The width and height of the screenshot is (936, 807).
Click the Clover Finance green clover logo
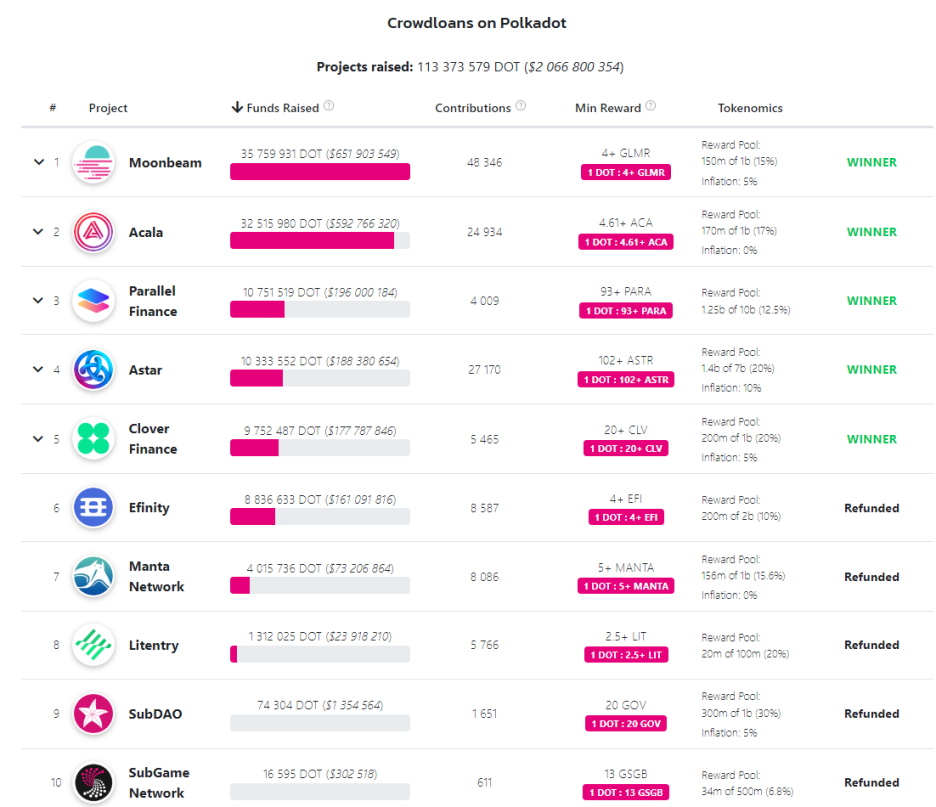93,439
